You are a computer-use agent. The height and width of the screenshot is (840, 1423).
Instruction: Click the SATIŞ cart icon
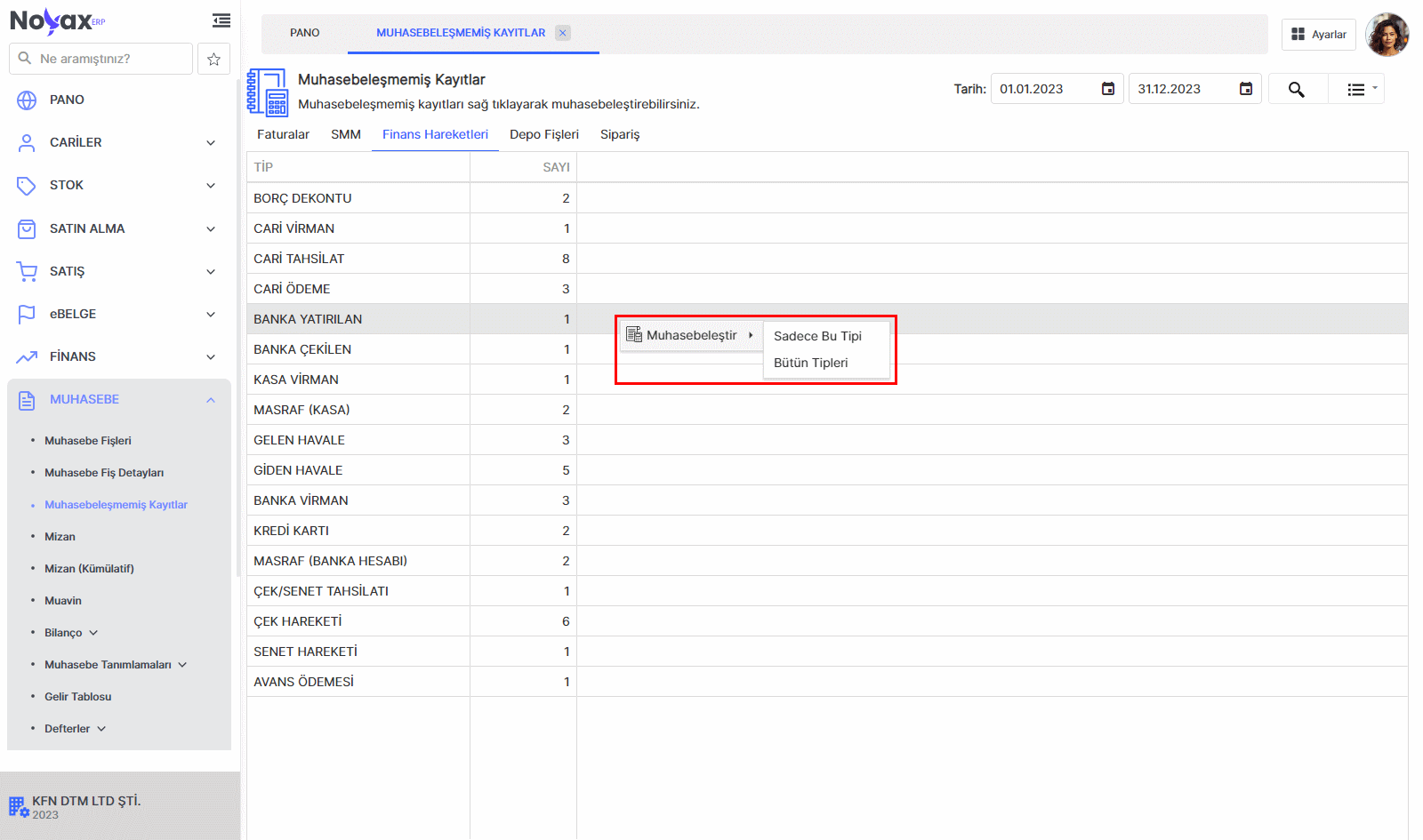click(x=27, y=271)
